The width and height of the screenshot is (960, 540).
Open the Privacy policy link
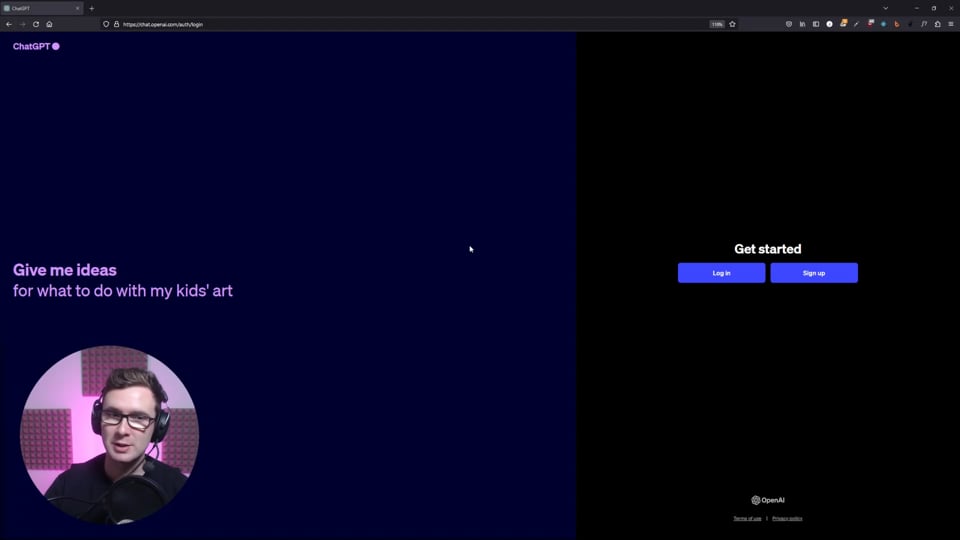click(x=787, y=519)
